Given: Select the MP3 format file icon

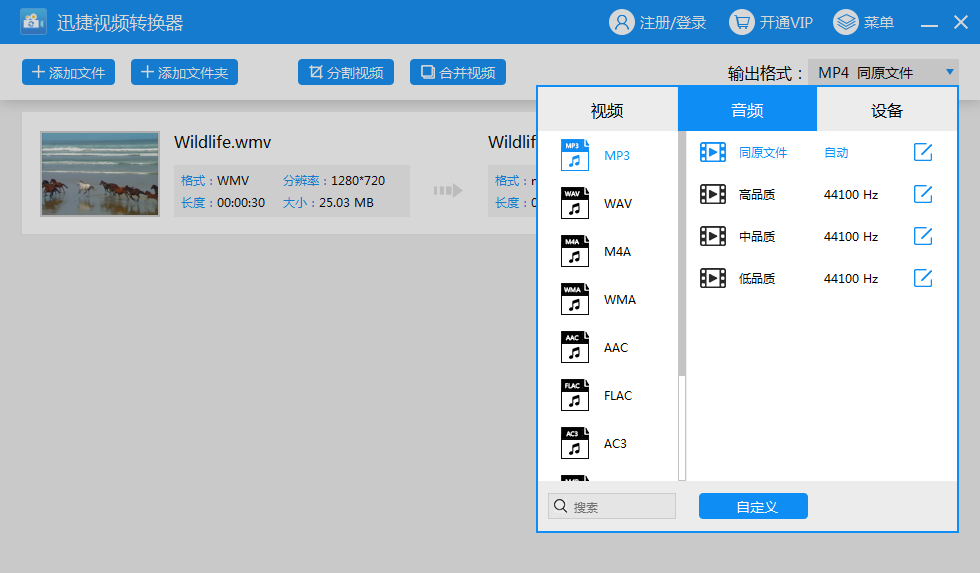Looking at the screenshot, I should pyautogui.click(x=575, y=155).
